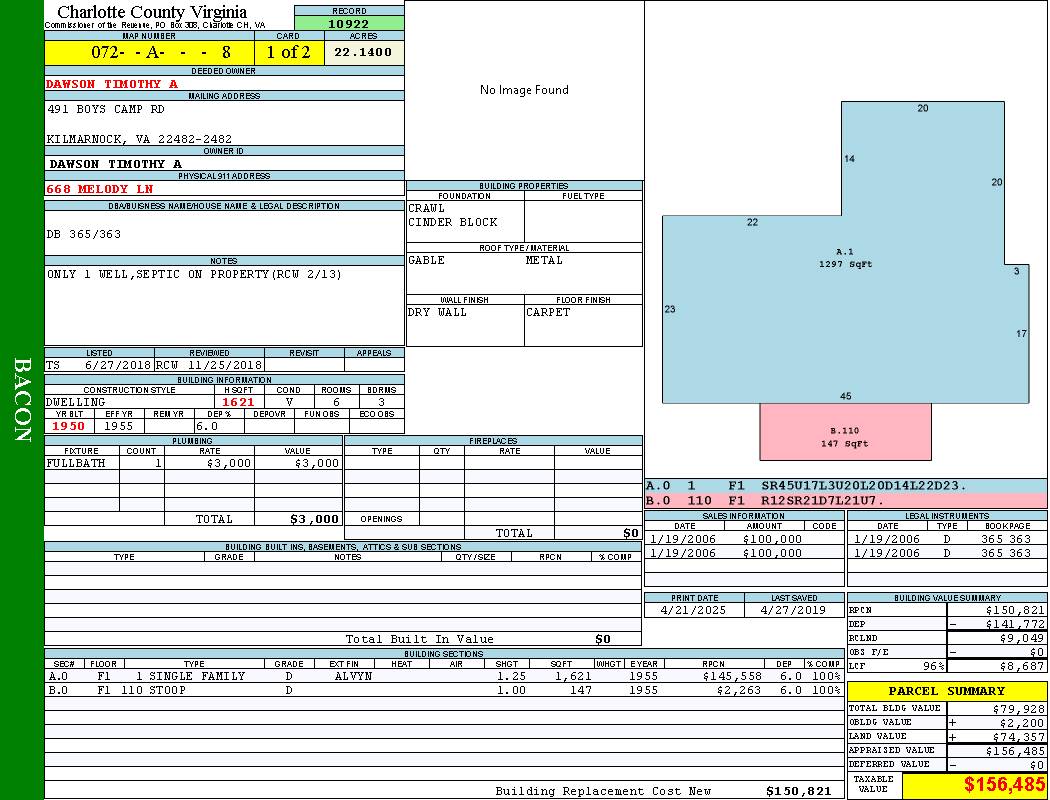Click the yellow Parcel Summary header
Screen dimensions: 1050x800
point(946,691)
